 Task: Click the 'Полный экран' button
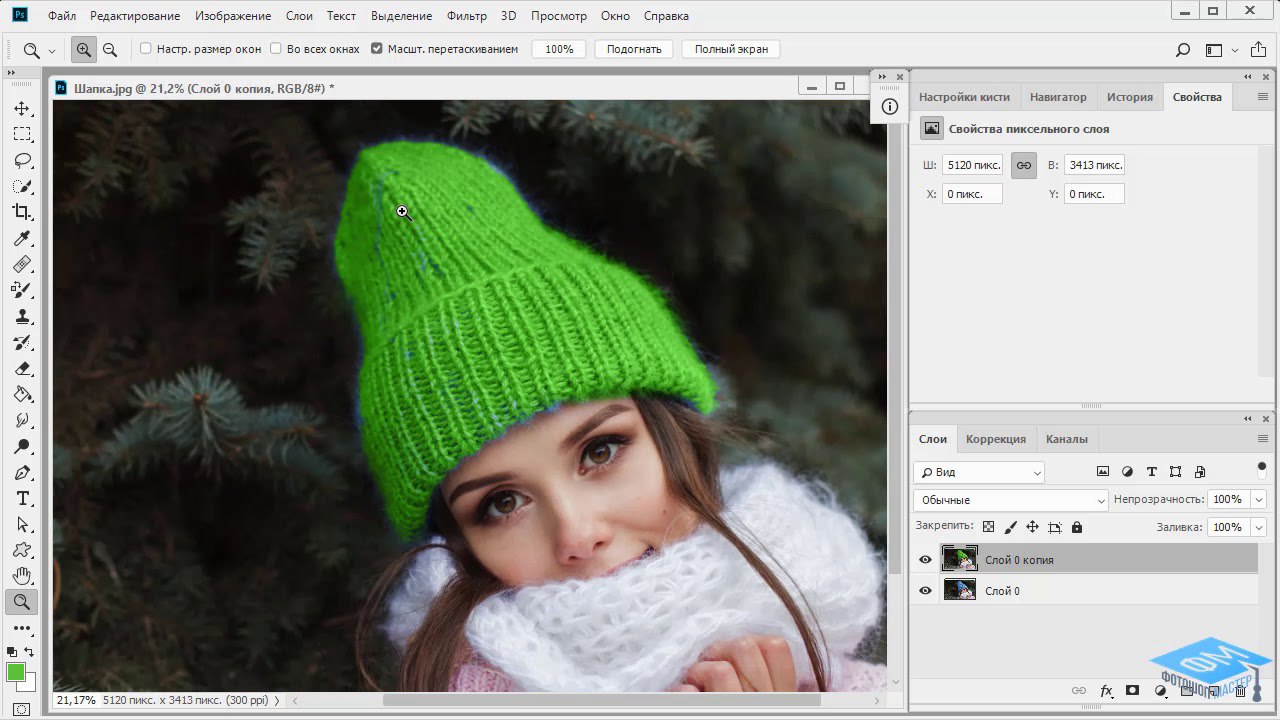[x=730, y=49]
